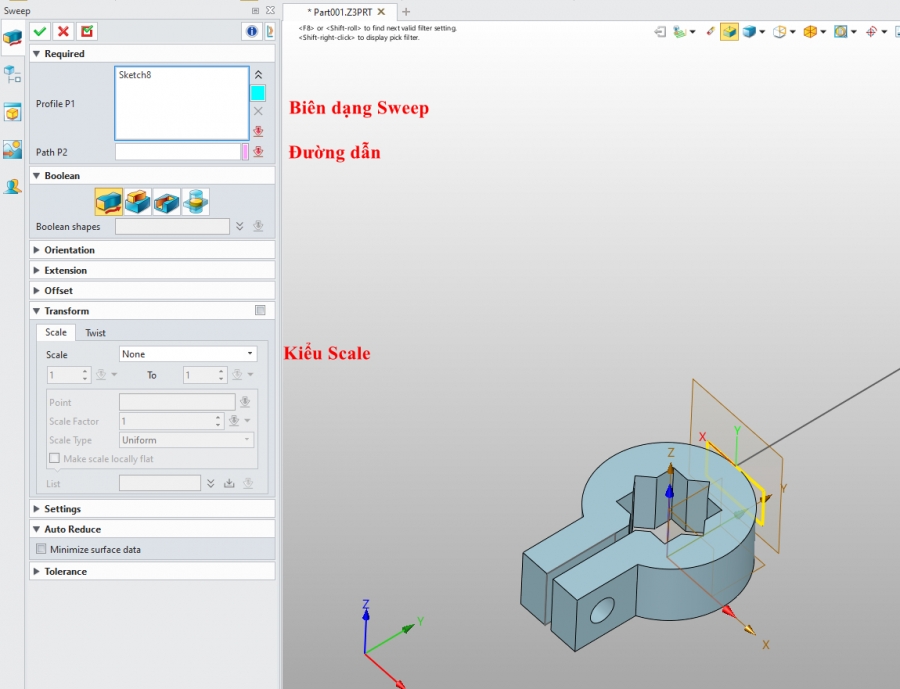
Task: Close the Part001.Z3PRT tab
Action: pos(381,11)
